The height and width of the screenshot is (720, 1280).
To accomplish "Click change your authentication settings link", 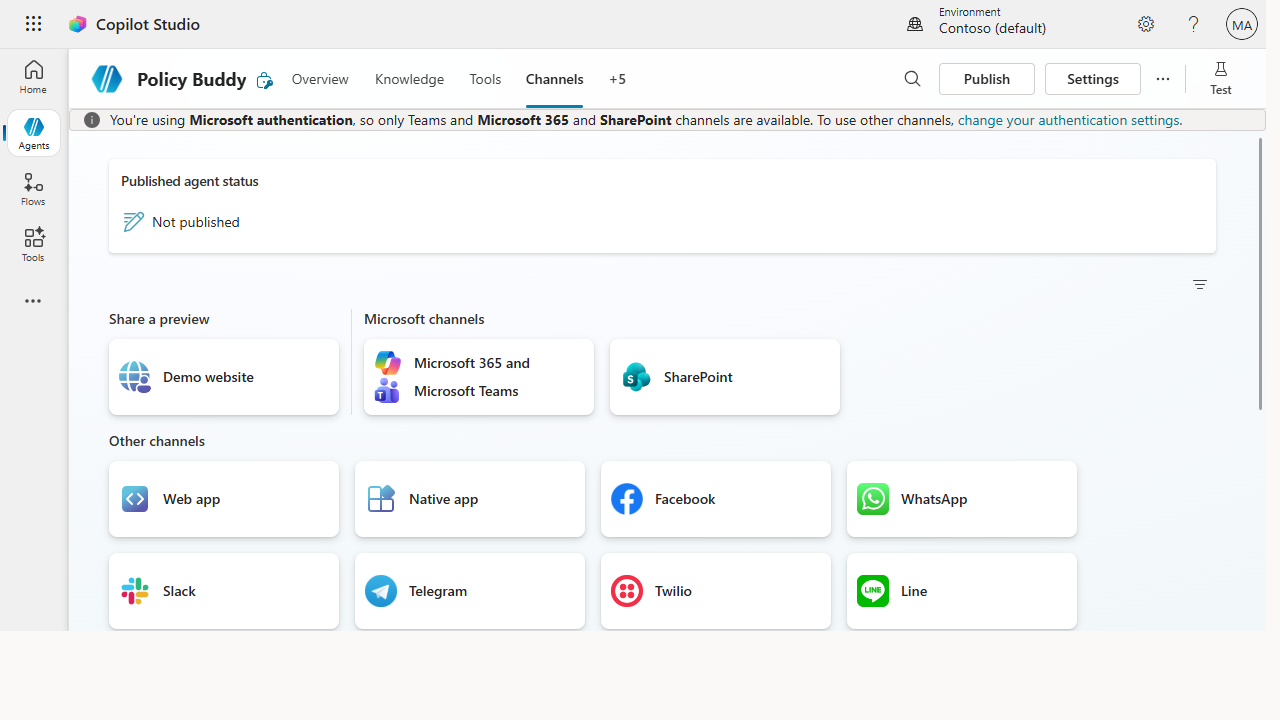I will [x=1069, y=120].
